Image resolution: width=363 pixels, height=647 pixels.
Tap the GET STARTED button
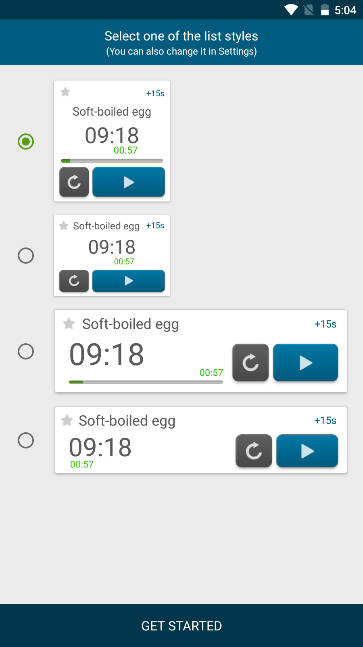click(182, 626)
